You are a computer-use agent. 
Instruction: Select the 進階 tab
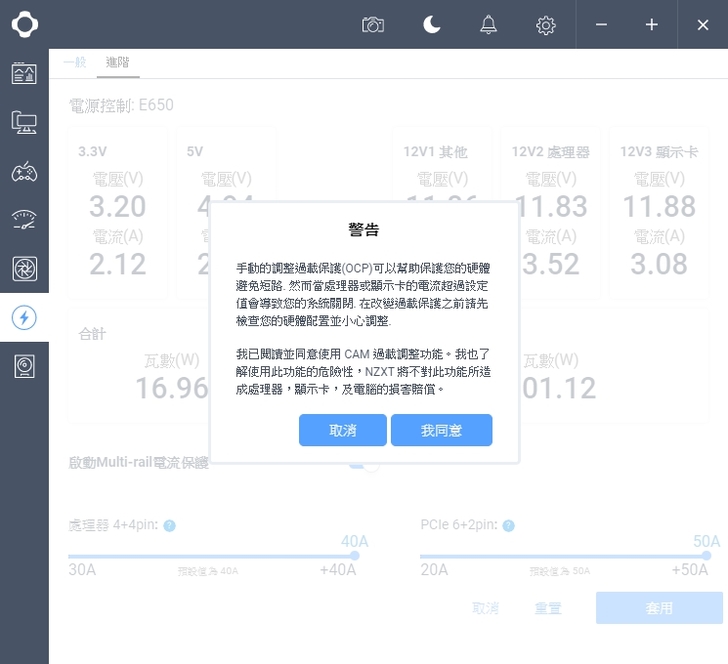pos(117,62)
